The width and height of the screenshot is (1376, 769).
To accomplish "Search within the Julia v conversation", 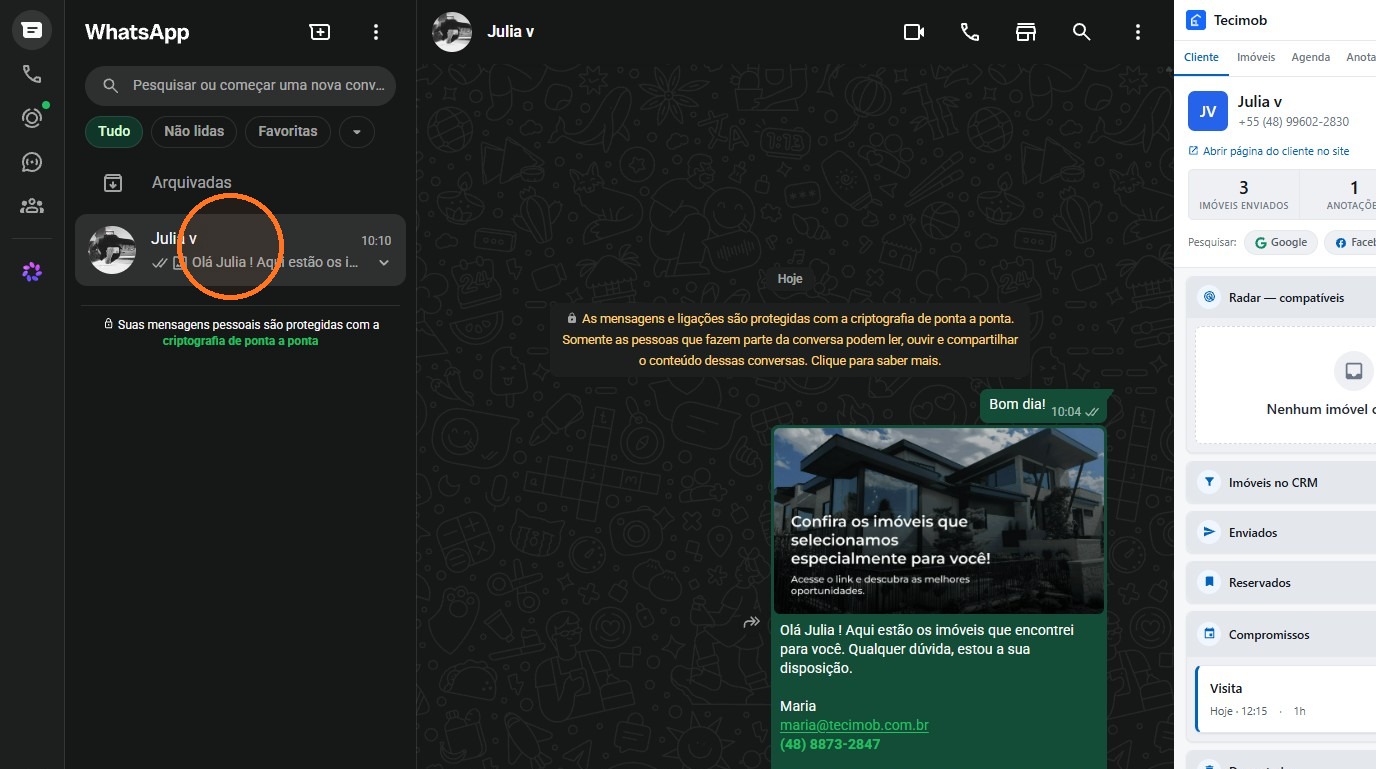I will click(1081, 32).
